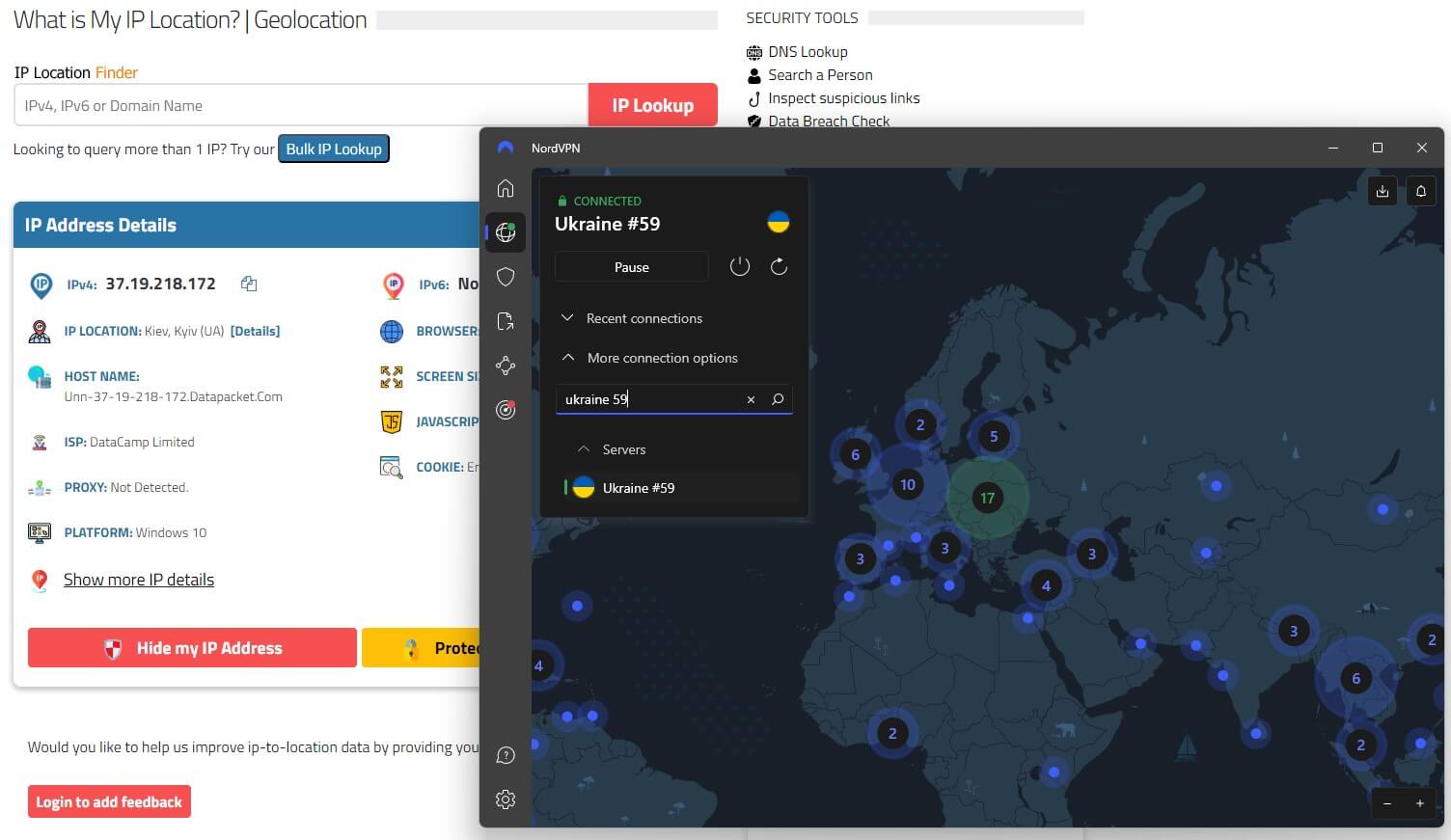Viewport: 1451px width, 840px height.
Task: Copy the IPv4 address using copy icon
Action: (249, 284)
